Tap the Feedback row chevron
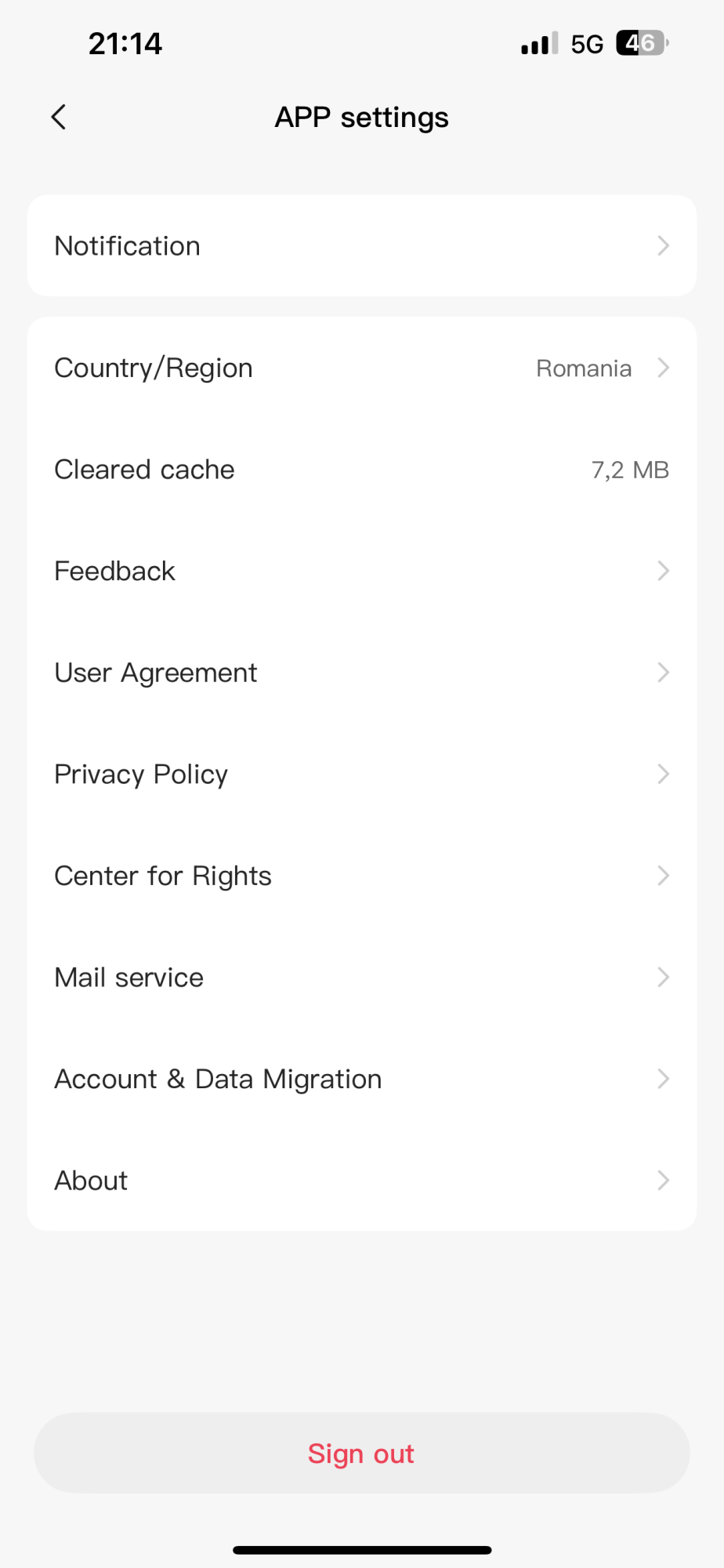This screenshot has height=1568, width=724. pyautogui.click(x=663, y=571)
